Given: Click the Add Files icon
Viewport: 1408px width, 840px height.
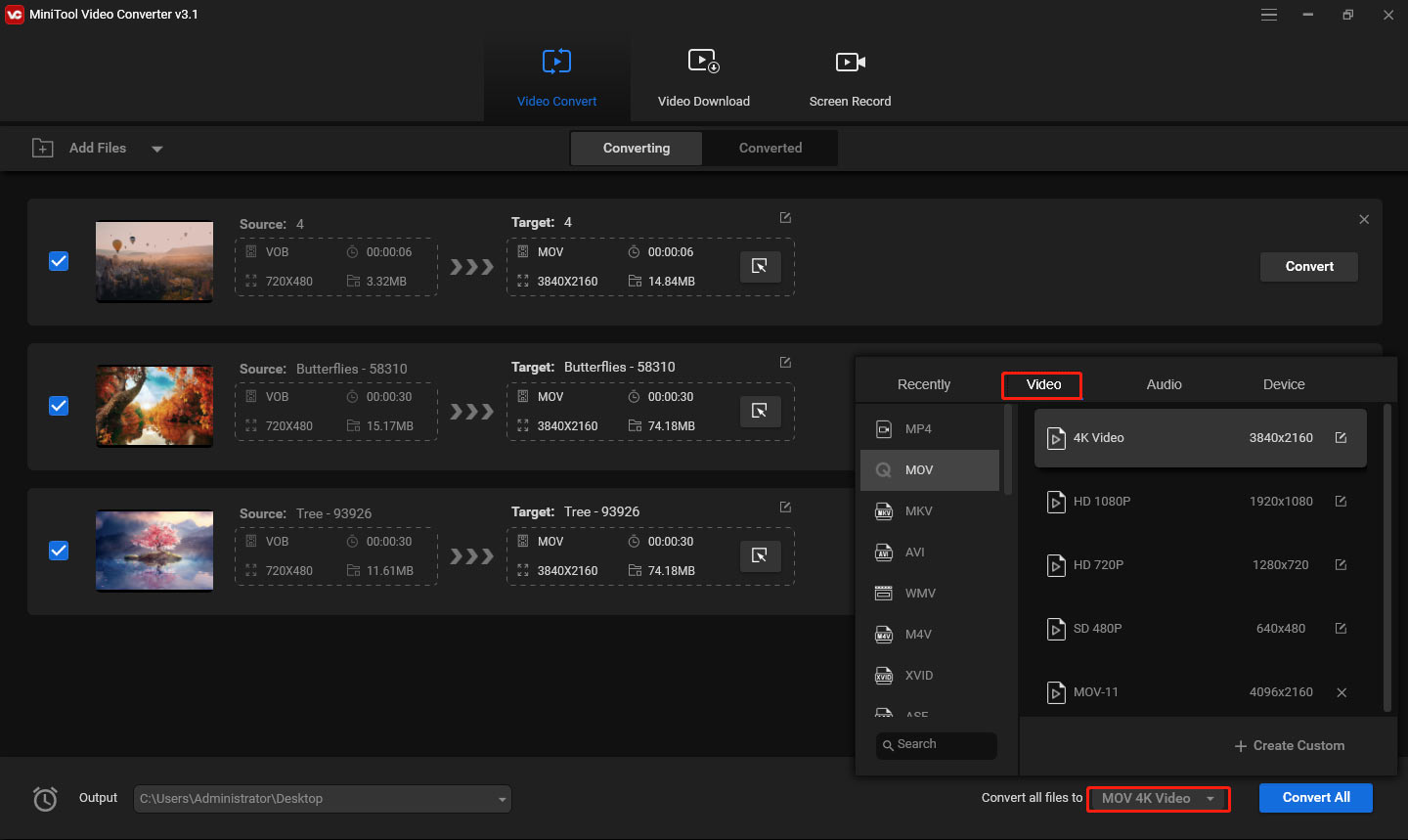Looking at the screenshot, I should pos(43,148).
